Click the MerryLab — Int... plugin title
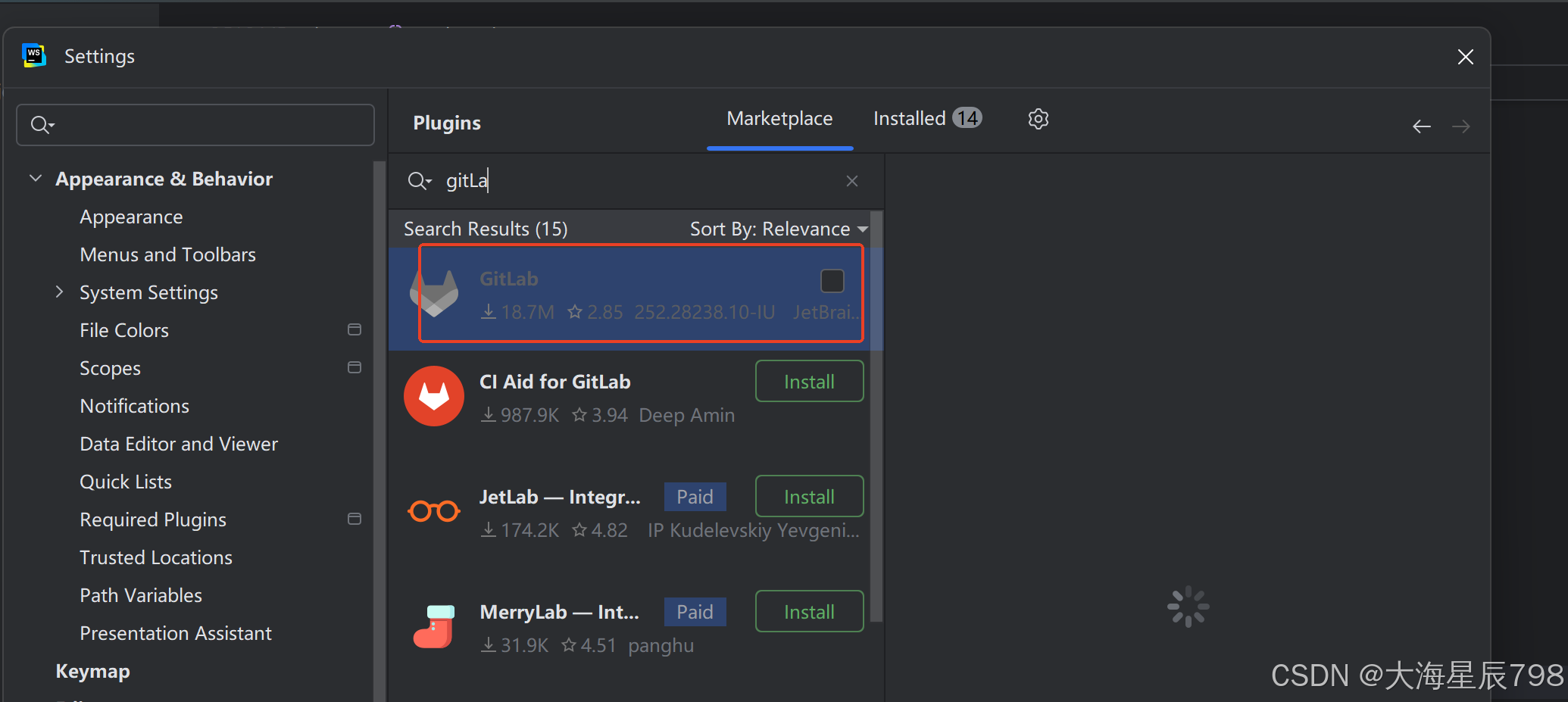The width and height of the screenshot is (1568, 702). point(559,612)
